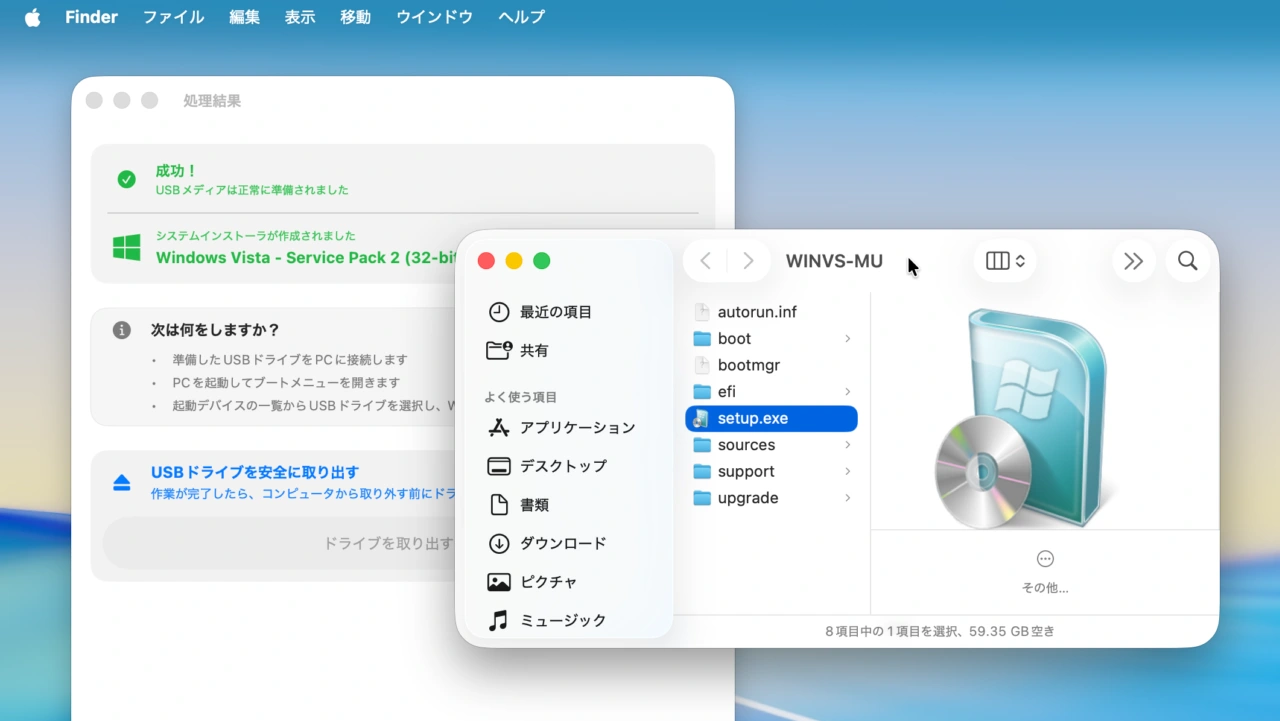Expand the upgrade folder chevron
This screenshot has height=721, width=1280.
[x=847, y=498]
